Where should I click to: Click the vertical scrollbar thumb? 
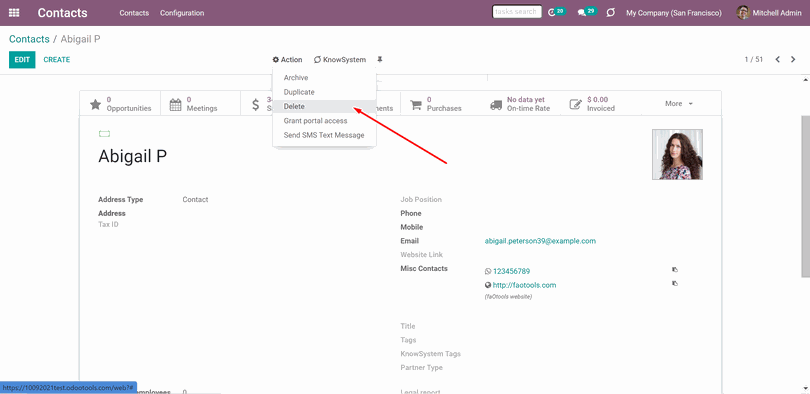coord(805,196)
